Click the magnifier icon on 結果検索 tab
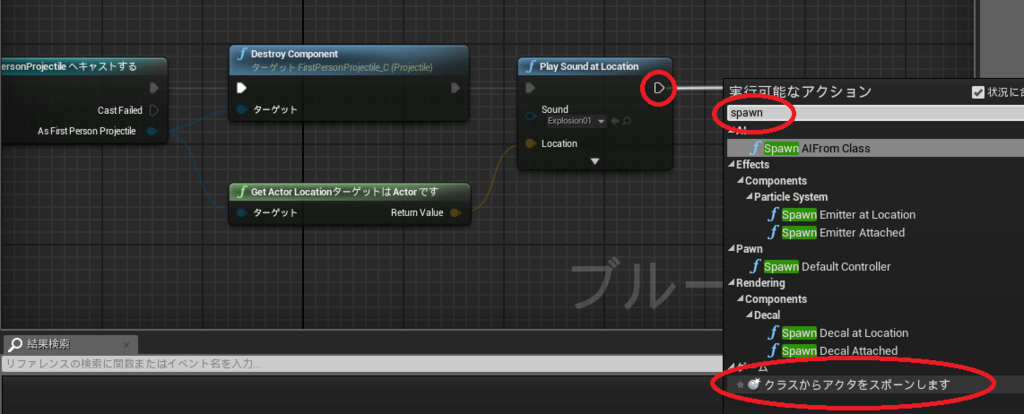 click(16, 345)
